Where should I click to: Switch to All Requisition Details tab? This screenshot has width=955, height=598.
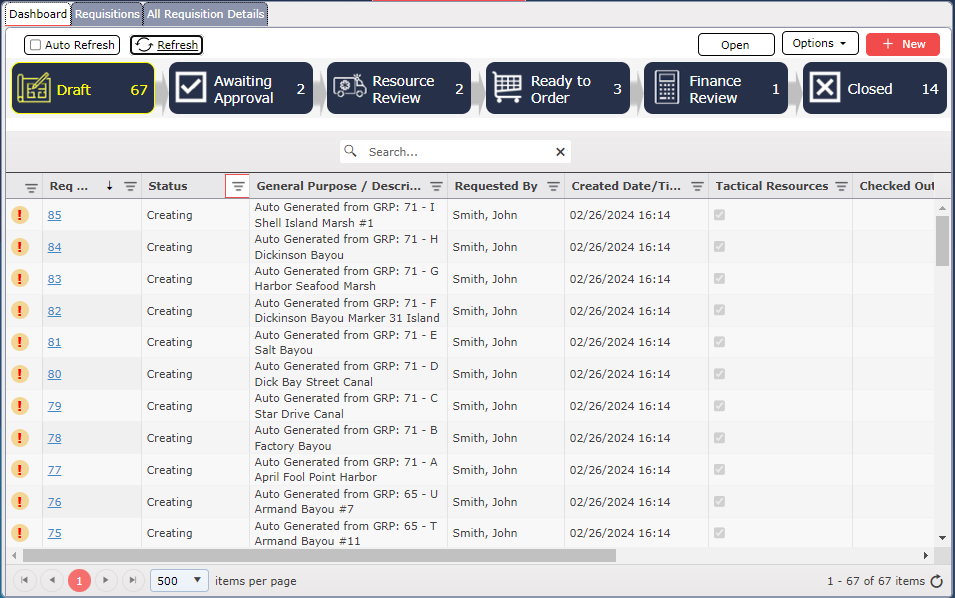[x=205, y=14]
